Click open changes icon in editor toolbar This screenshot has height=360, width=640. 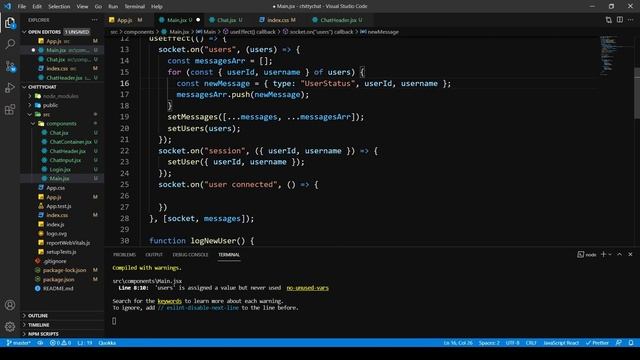pos(609,20)
